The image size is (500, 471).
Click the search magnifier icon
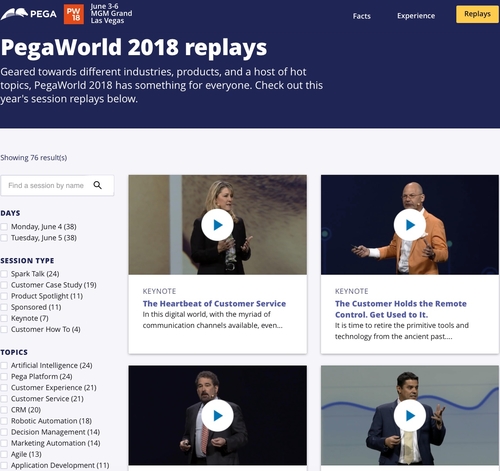97,185
